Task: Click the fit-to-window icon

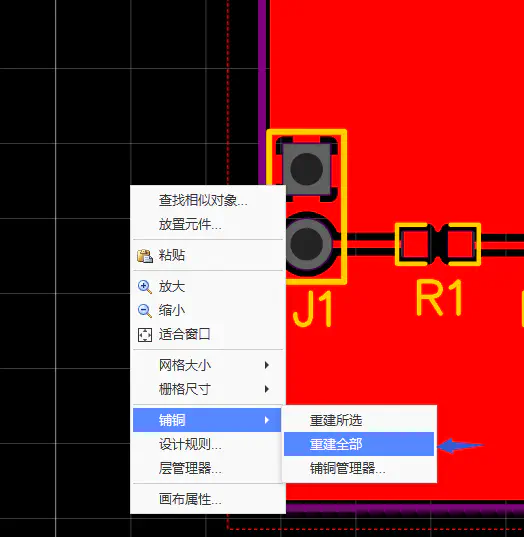Action: pos(145,335)
